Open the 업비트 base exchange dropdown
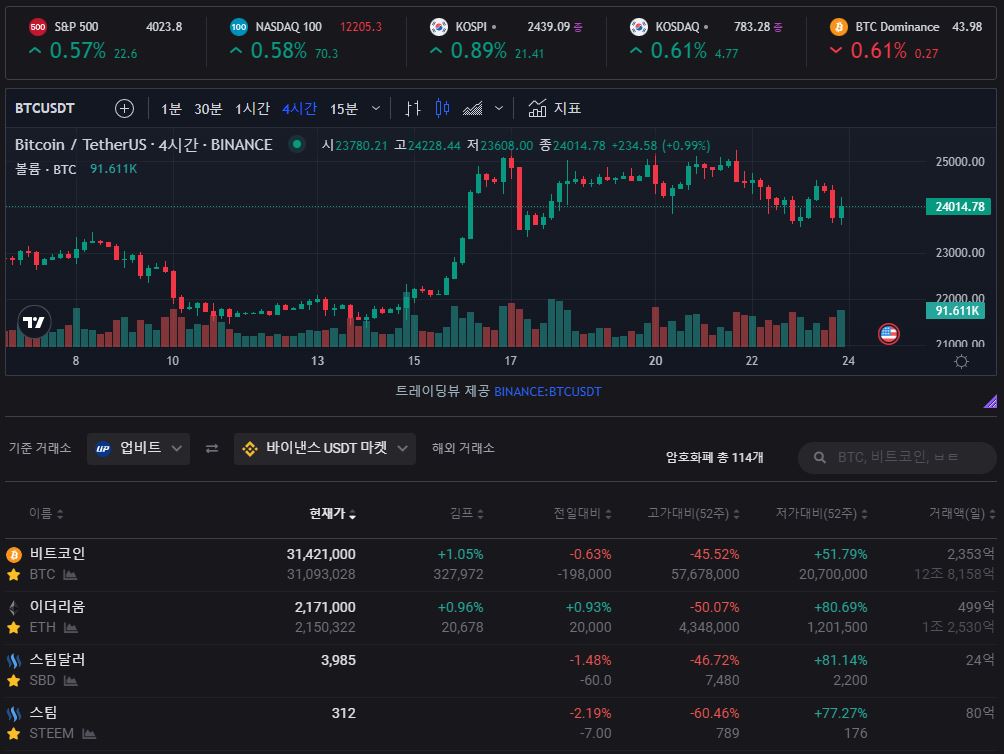The width and height of the screenshot is (1004, 754). (x=138, y=449)
